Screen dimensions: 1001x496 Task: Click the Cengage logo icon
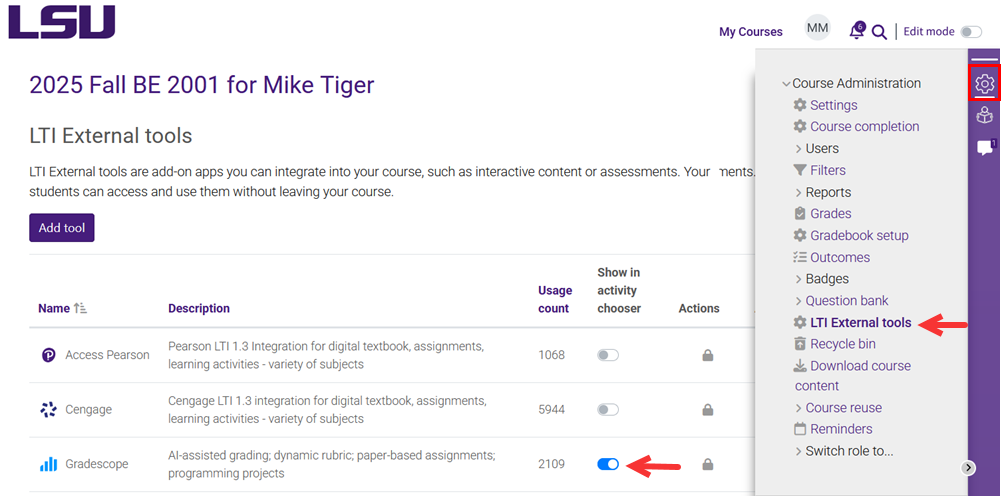[49, 410]
